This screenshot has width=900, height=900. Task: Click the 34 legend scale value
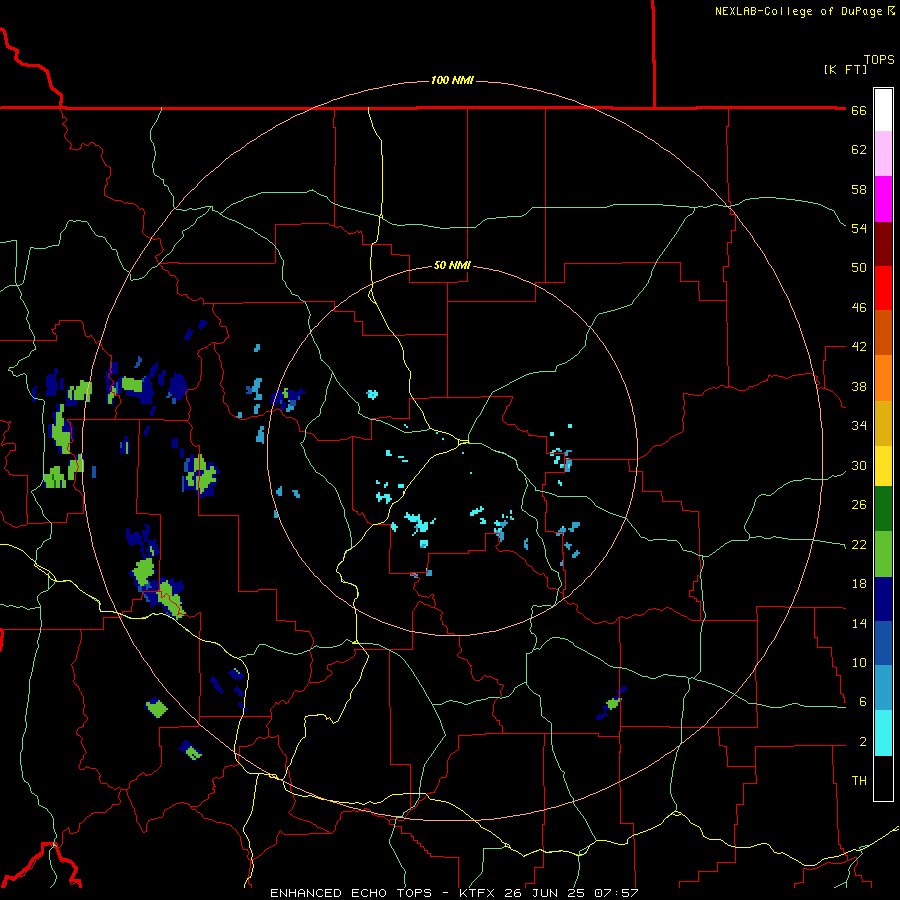pos(859,426)
